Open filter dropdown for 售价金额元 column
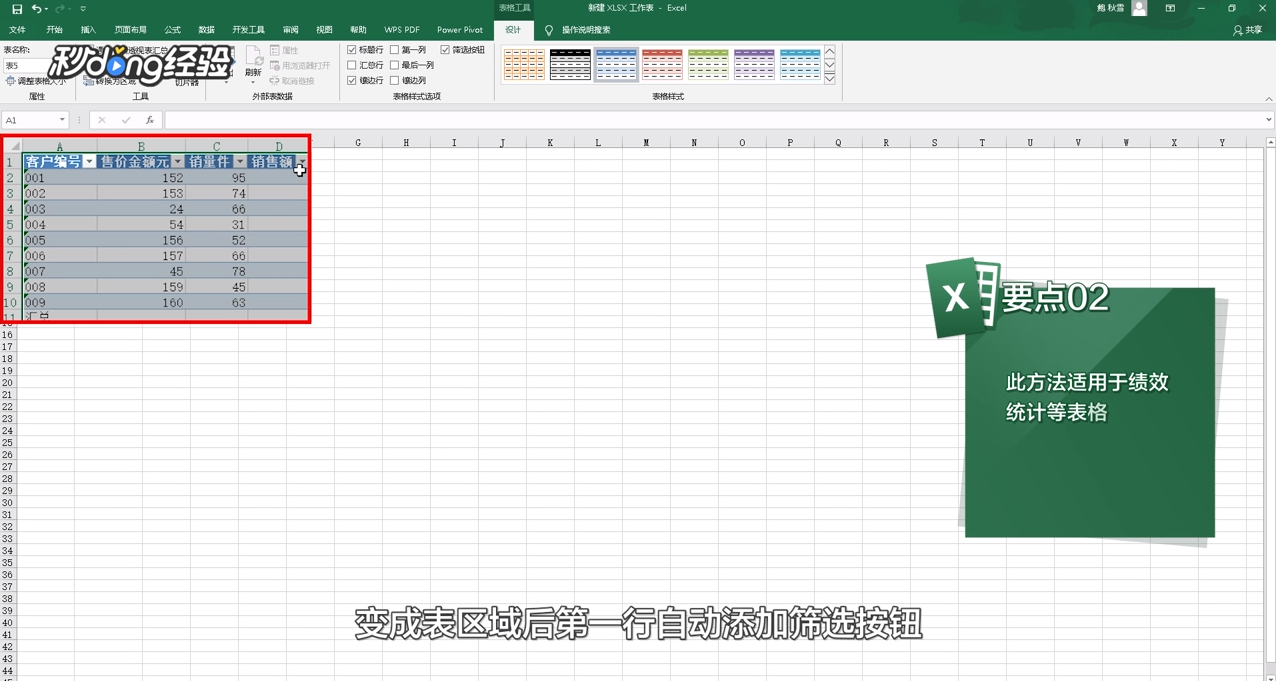This screenshot has width=1276, height=681. [178, 162]
